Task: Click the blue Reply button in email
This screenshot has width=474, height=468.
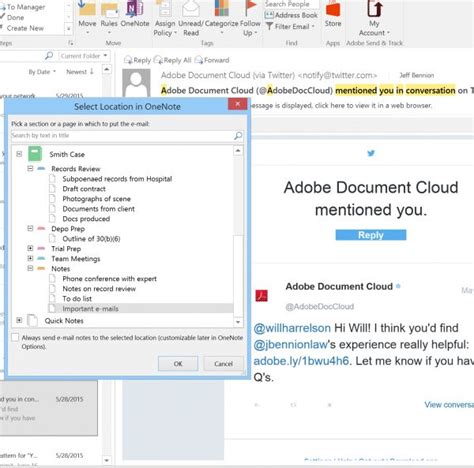Action: pos(371,235)
